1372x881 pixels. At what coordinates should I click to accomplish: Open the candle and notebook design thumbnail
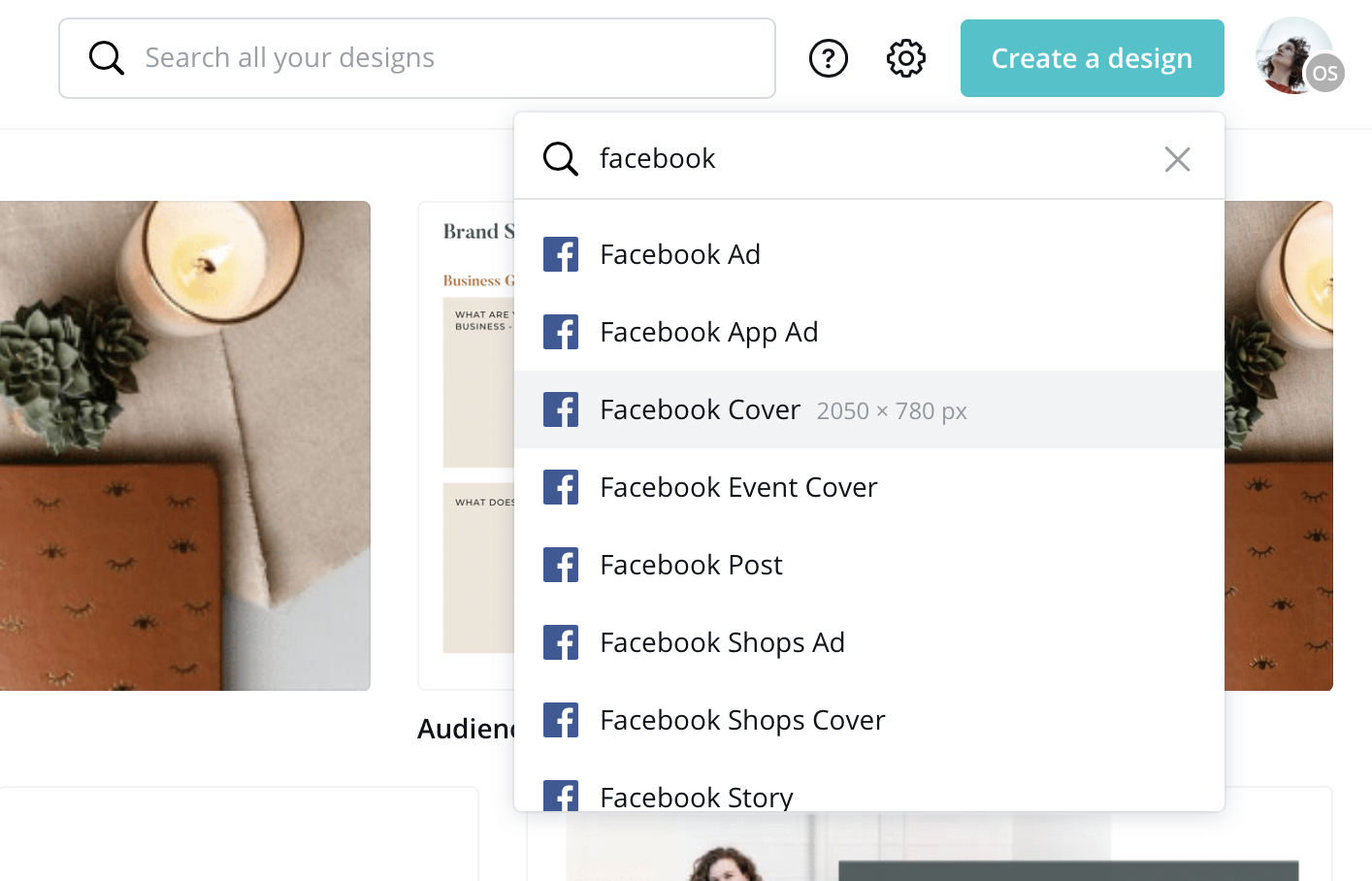184,446
